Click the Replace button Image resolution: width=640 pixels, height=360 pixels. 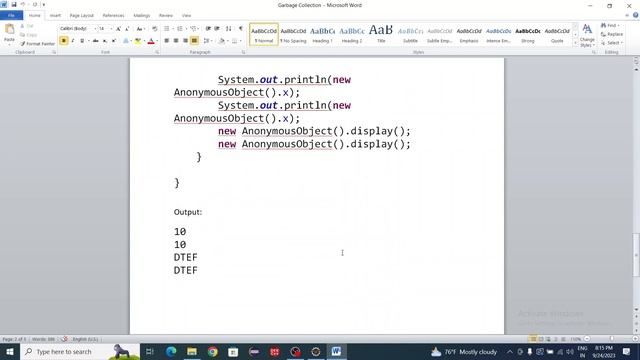(x=611, y=34)
